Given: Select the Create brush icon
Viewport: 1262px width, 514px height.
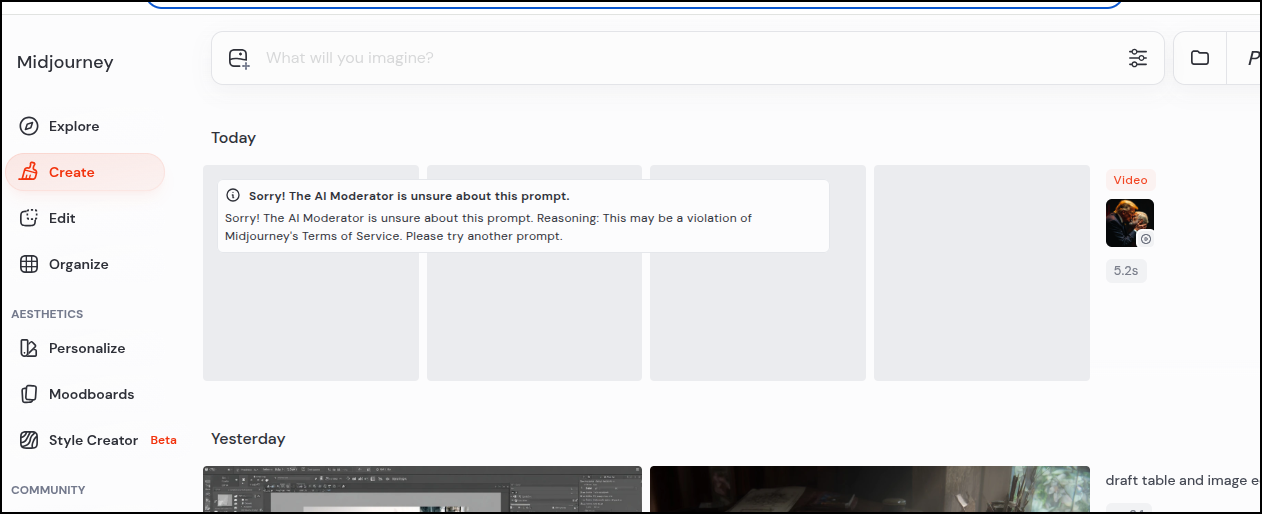Looking at the screenshot, I should point(29,172).
